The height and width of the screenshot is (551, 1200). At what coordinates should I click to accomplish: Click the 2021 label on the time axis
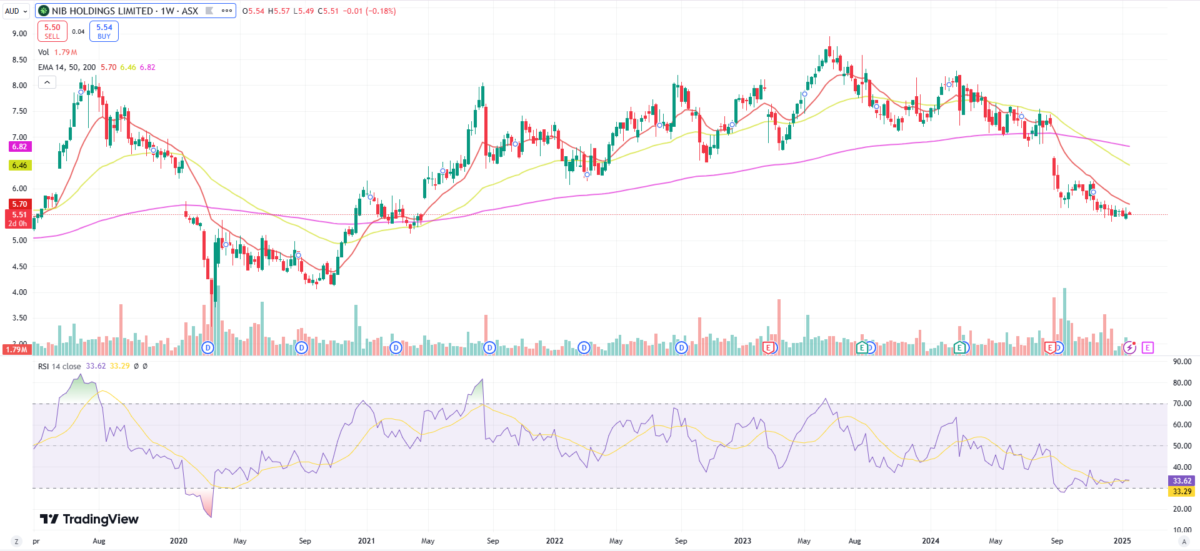(367, 540)
